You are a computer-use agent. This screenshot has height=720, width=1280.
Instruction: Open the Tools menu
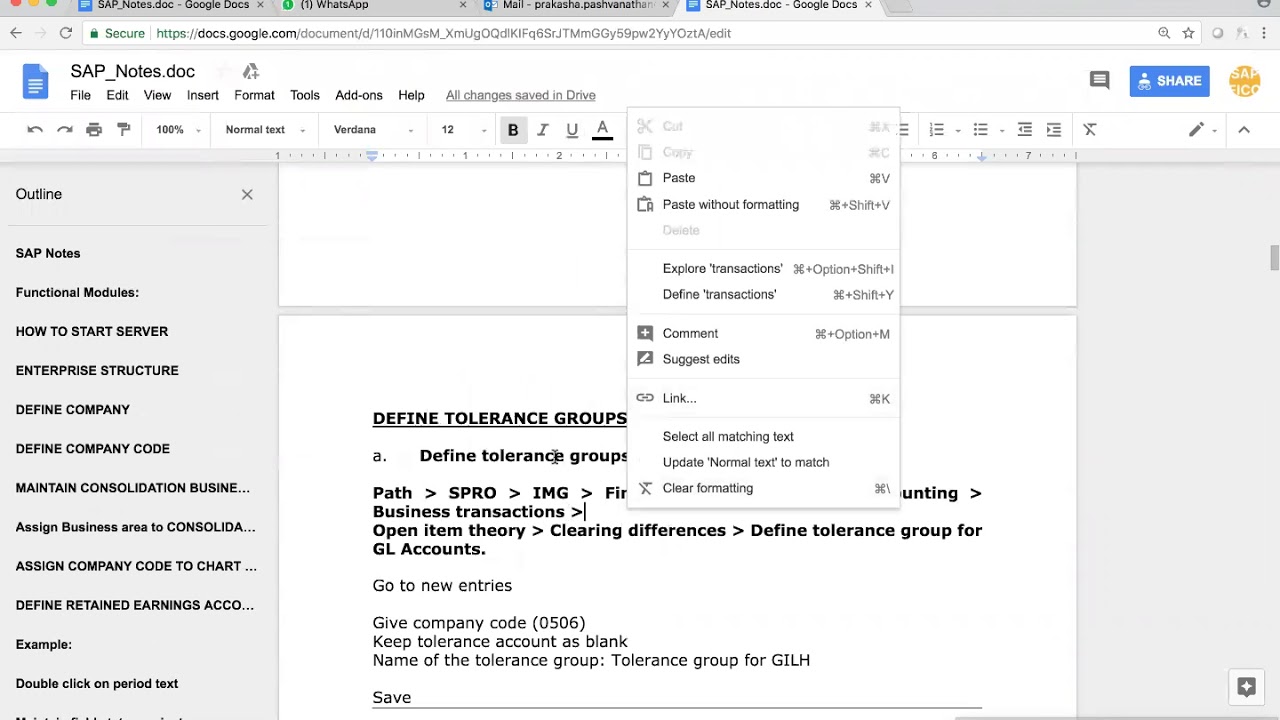(305, 95)
